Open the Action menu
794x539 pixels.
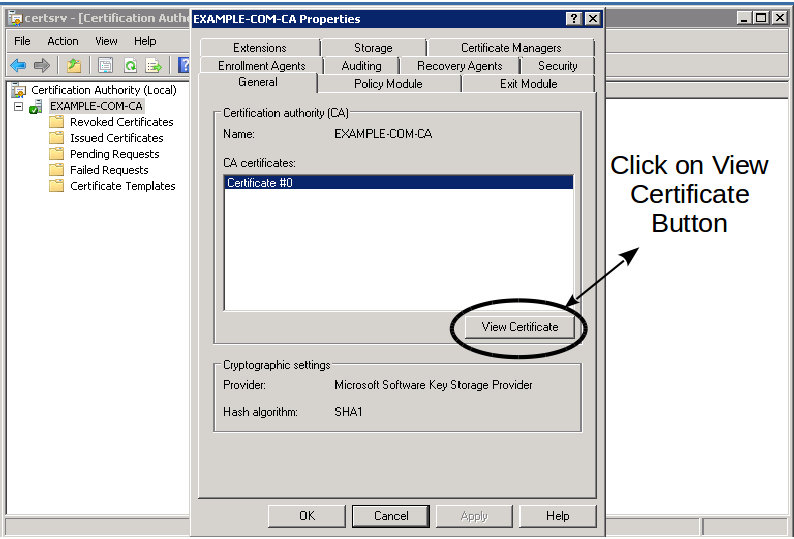pos(62,41)
